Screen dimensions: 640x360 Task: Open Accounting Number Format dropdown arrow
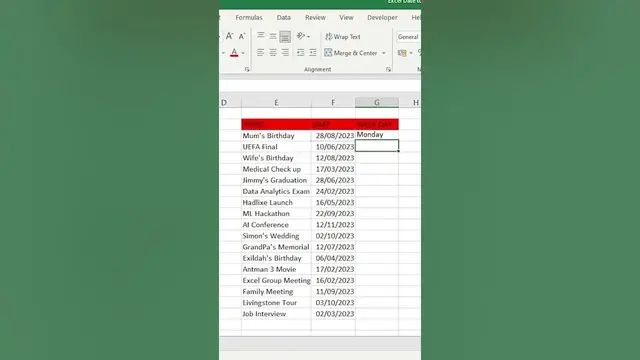pos(411,53)
